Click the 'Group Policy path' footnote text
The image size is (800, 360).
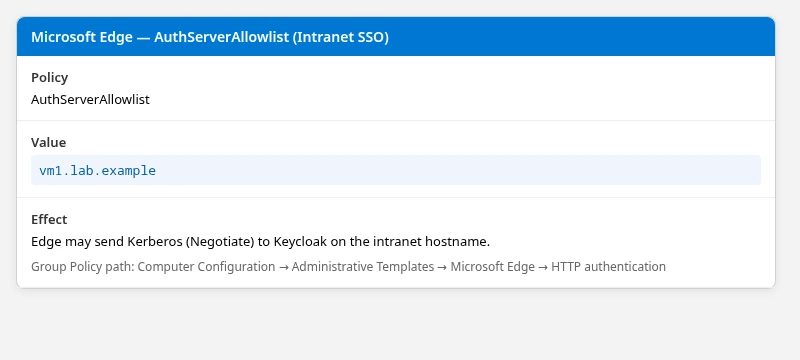(348, 267)
